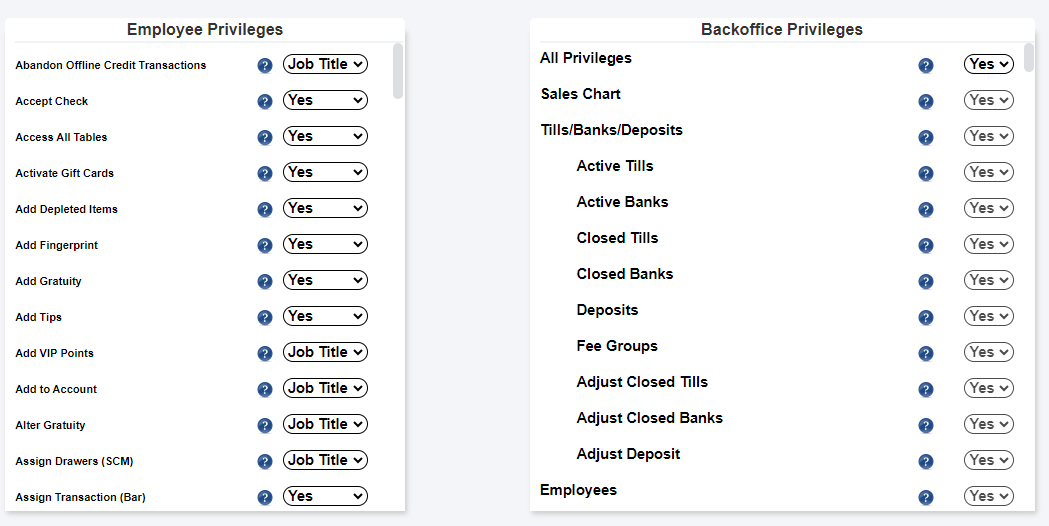Click help icon for Accept Check

(265, 102)
